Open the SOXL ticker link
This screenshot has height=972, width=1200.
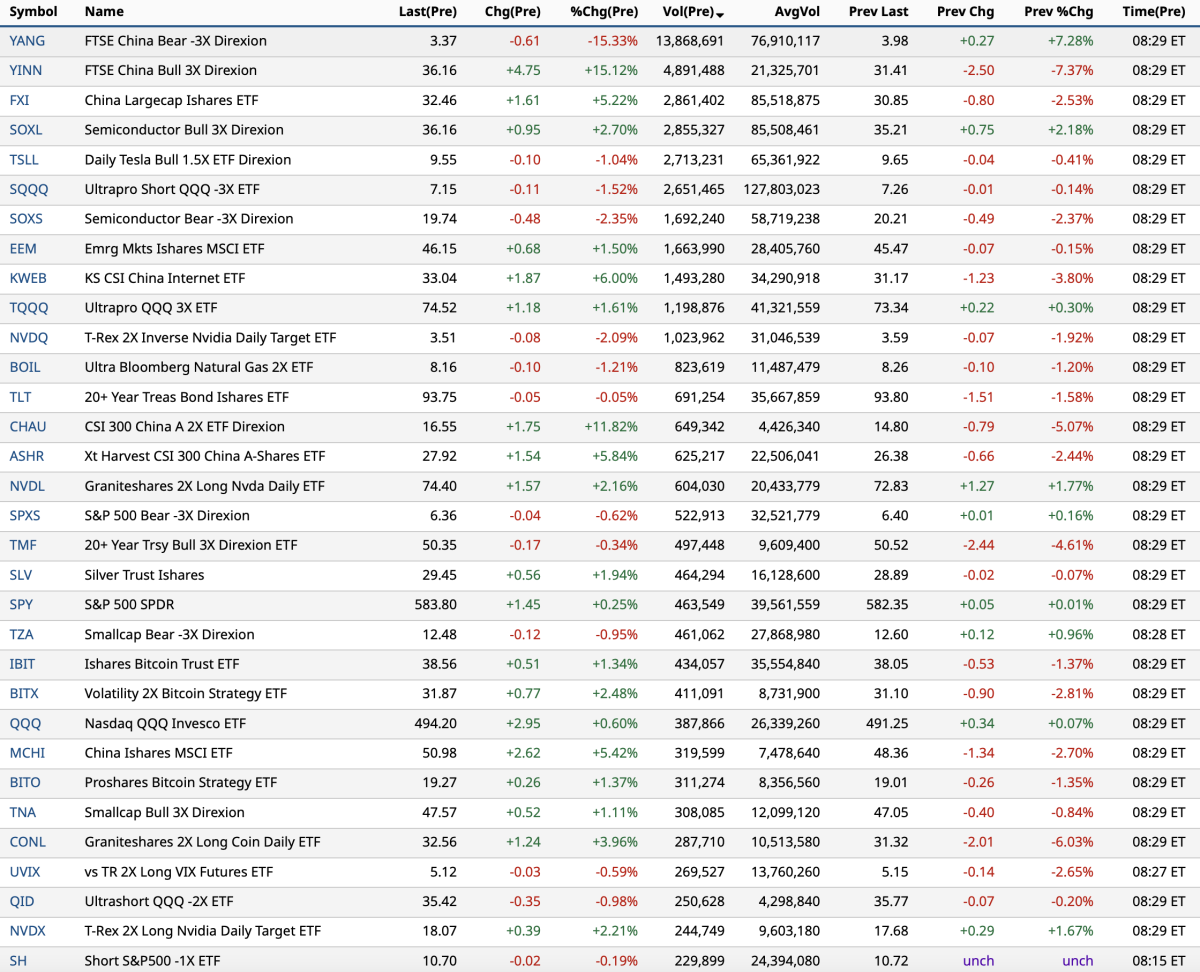click(26, 130)
